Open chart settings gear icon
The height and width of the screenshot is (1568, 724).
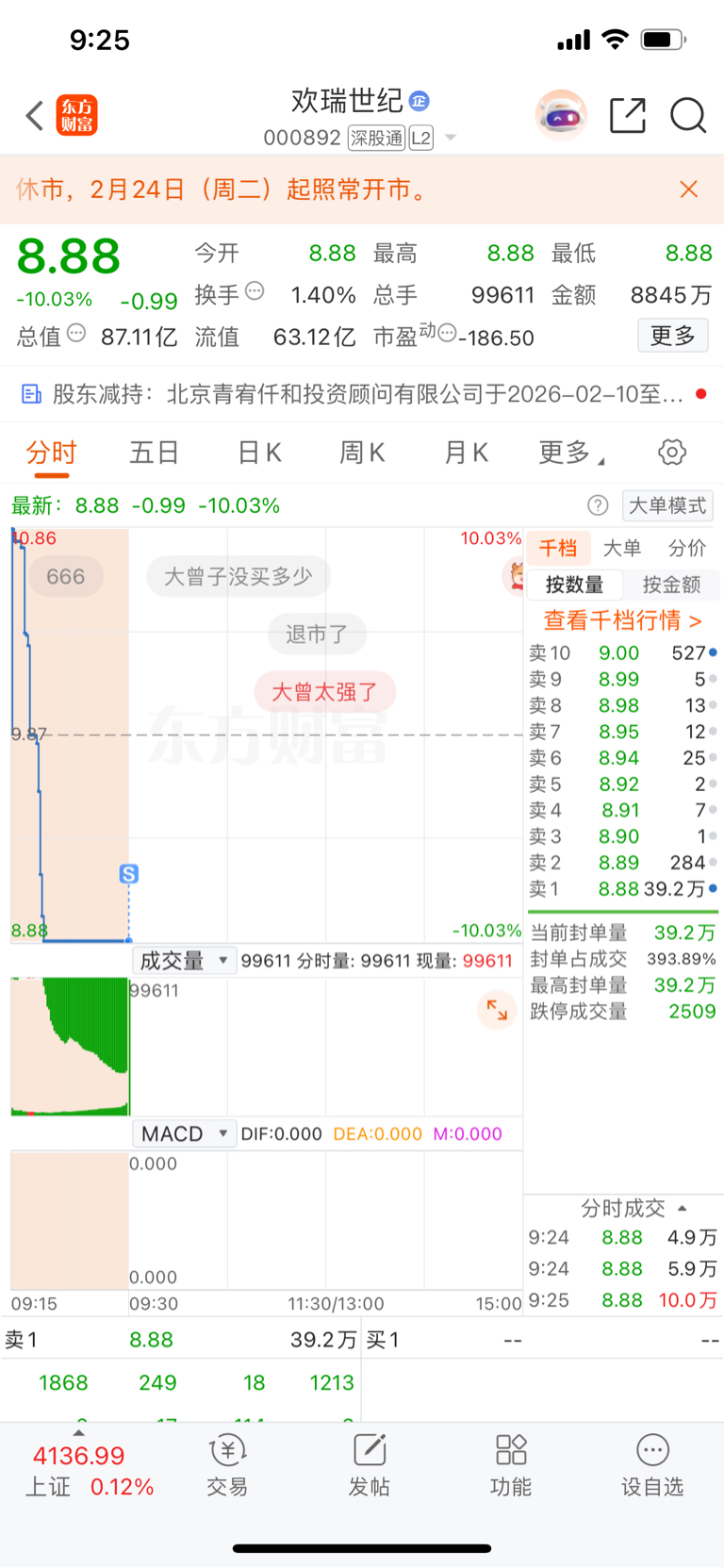(672, 453)
